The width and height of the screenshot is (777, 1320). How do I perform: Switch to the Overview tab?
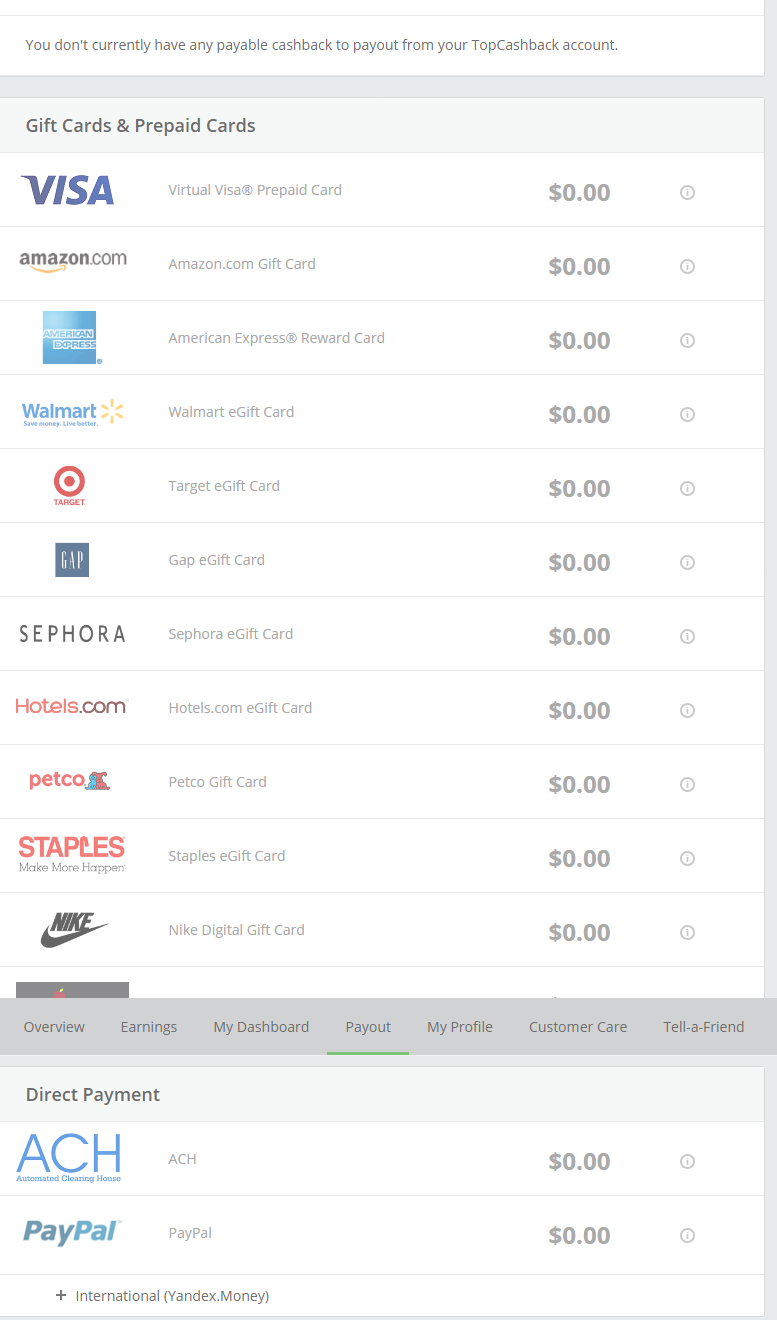54,1027
